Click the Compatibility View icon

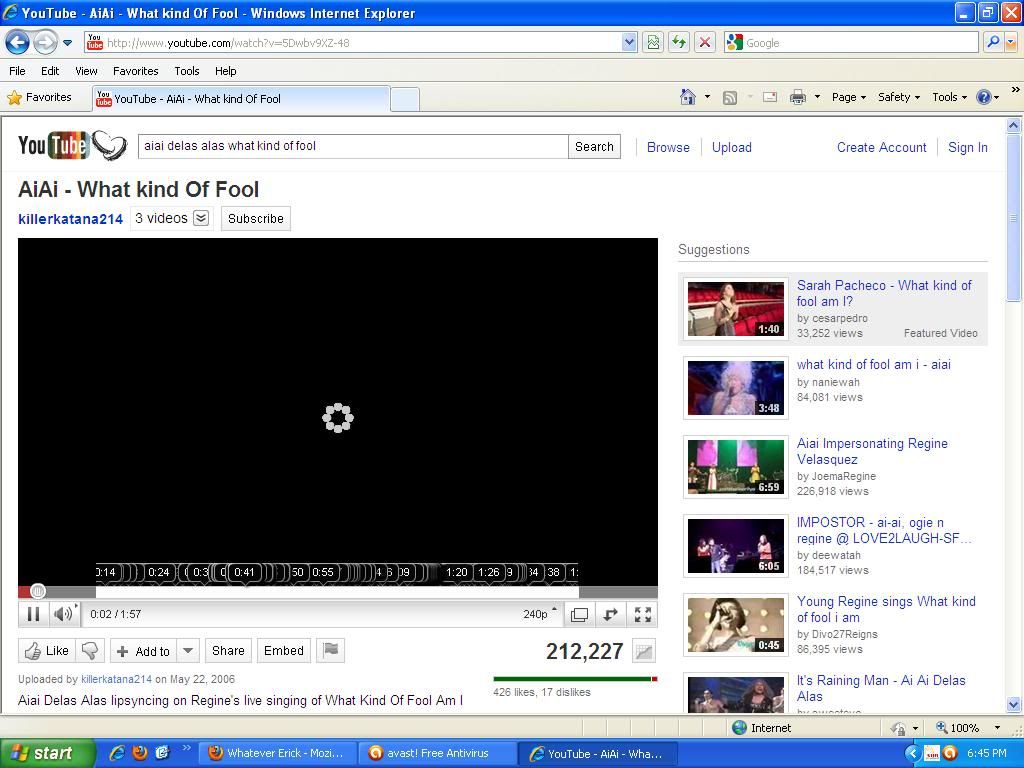[x=653, y=43]
